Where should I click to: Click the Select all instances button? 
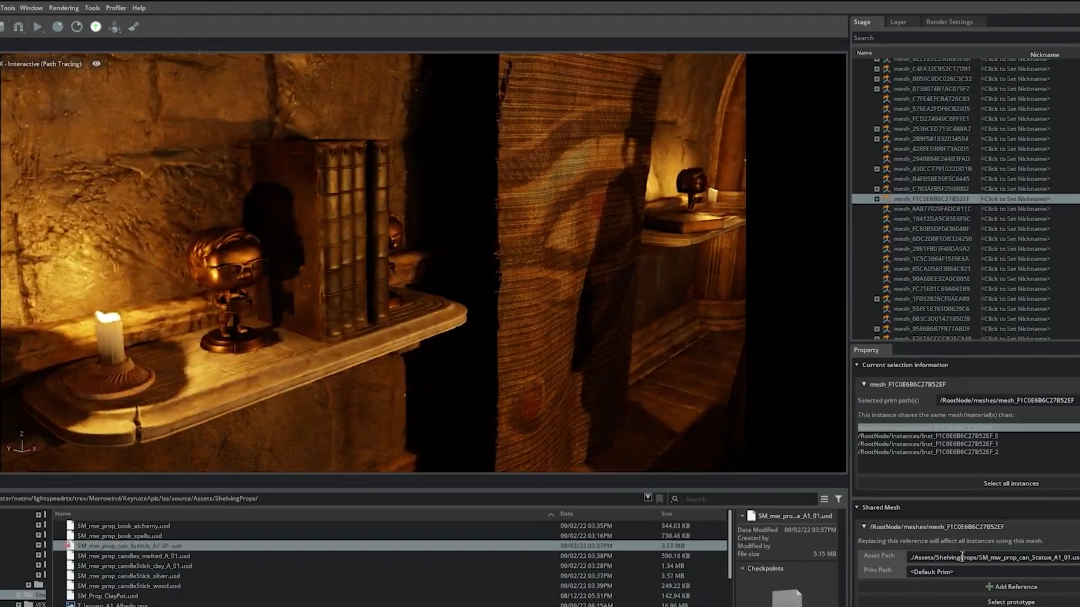coord(1010,484)
